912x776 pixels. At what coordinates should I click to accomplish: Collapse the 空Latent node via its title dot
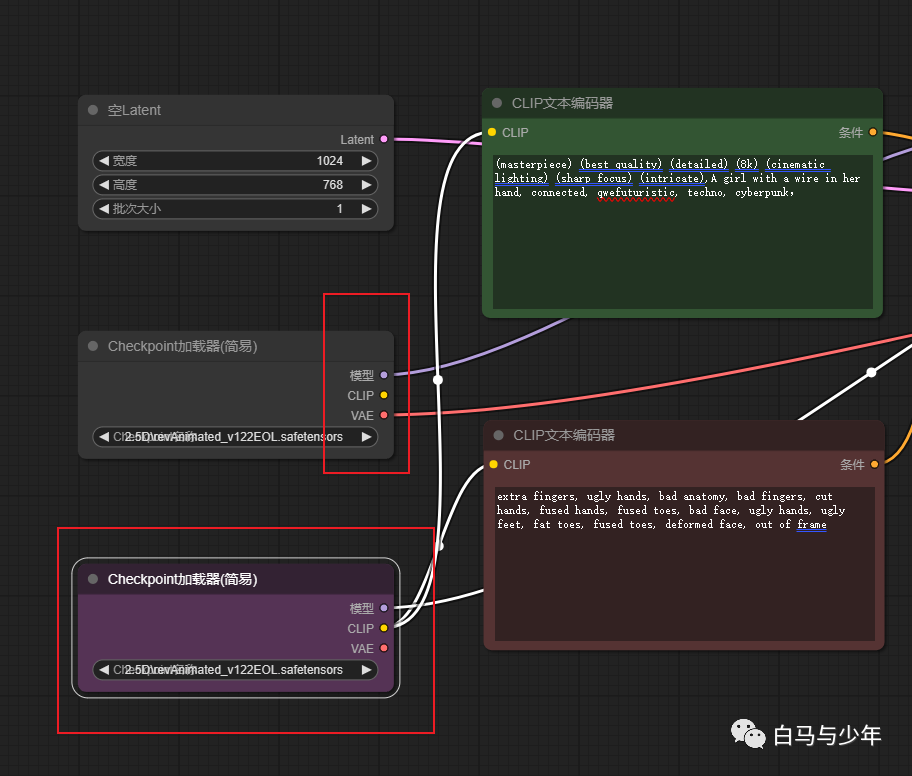(x=93, y=110)
